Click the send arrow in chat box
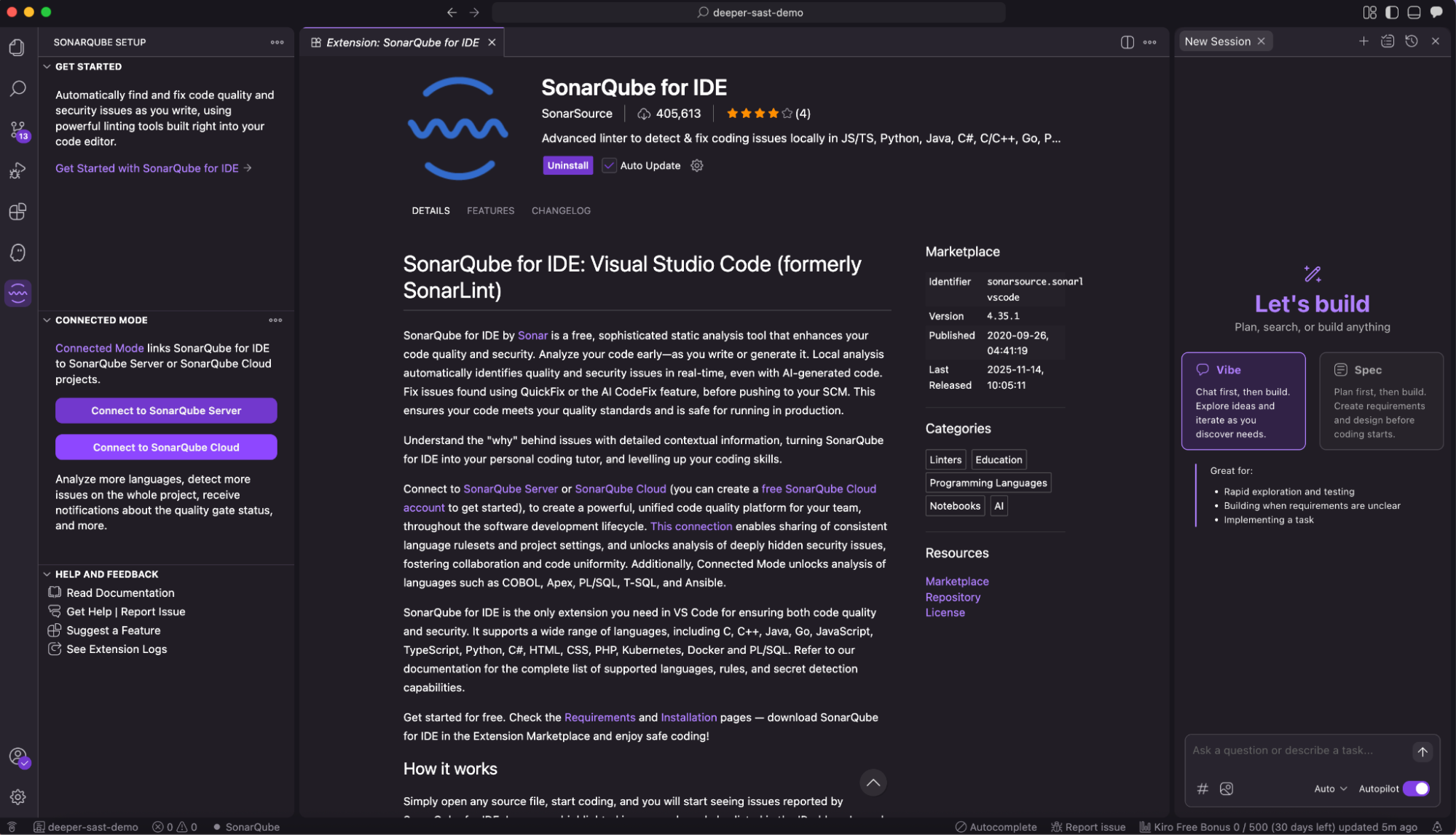 [x=1422, y=752]
